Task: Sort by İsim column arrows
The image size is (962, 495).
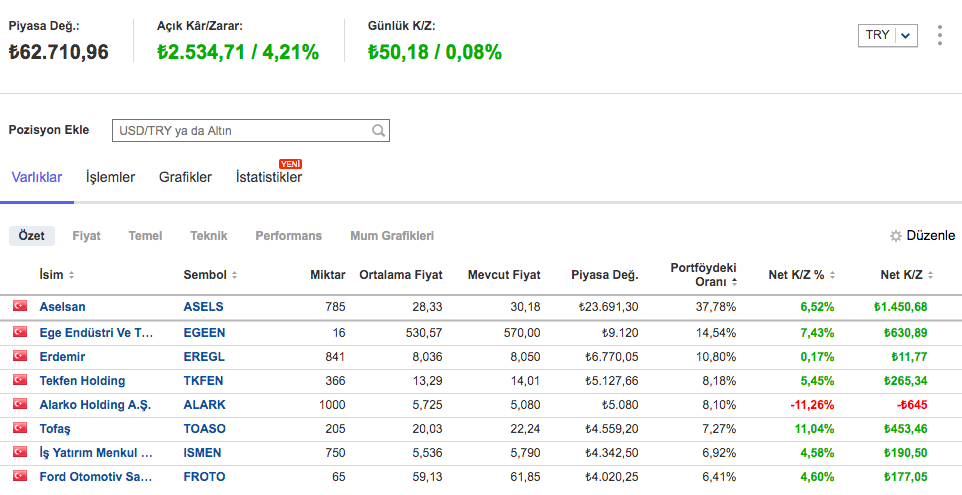Action: pos(71,275)
